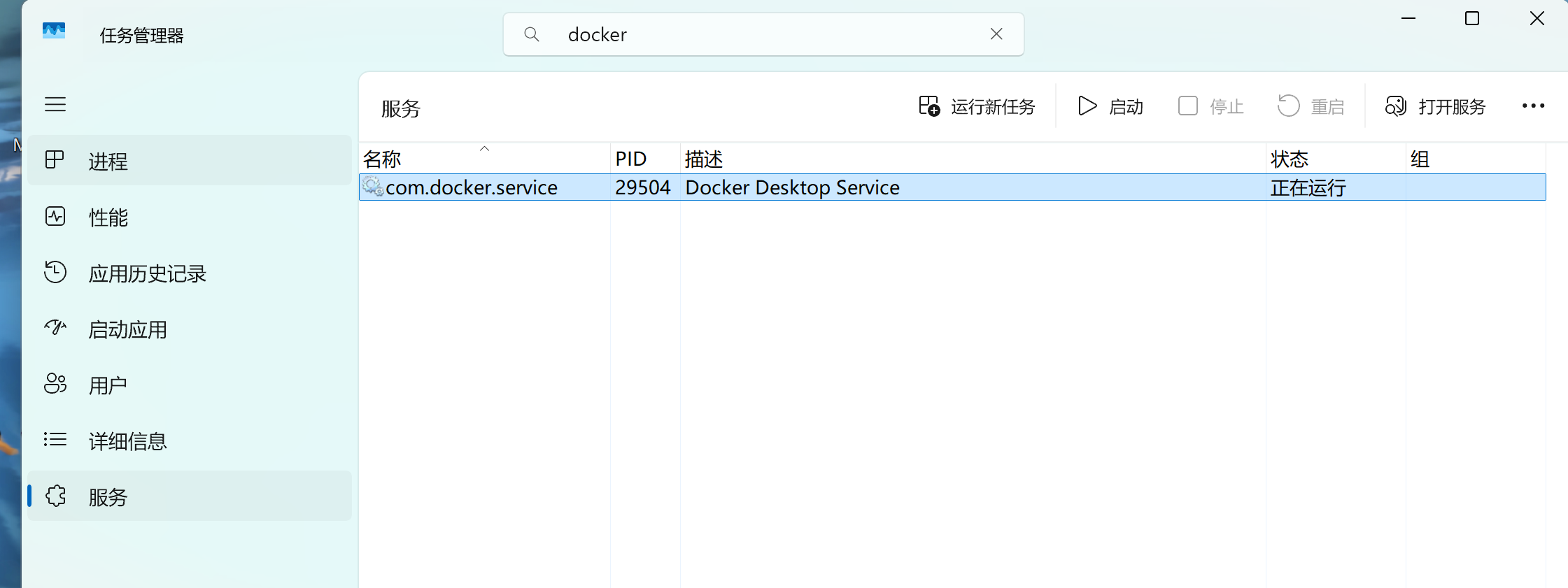
Task: Maximize the Task Manager window
Action: click(1472, 19)
